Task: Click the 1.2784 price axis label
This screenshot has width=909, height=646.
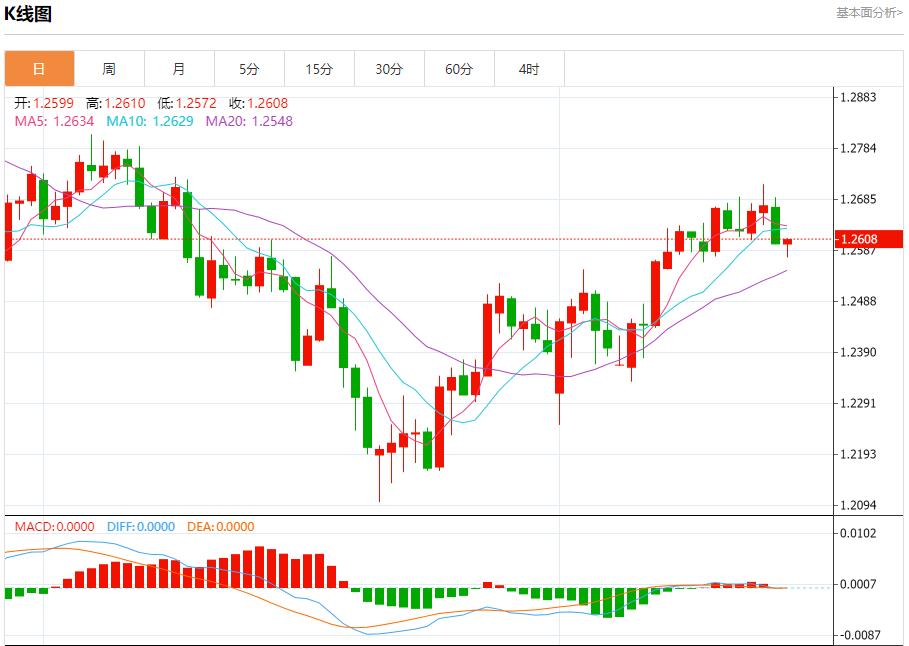Action: pos(859,148)
